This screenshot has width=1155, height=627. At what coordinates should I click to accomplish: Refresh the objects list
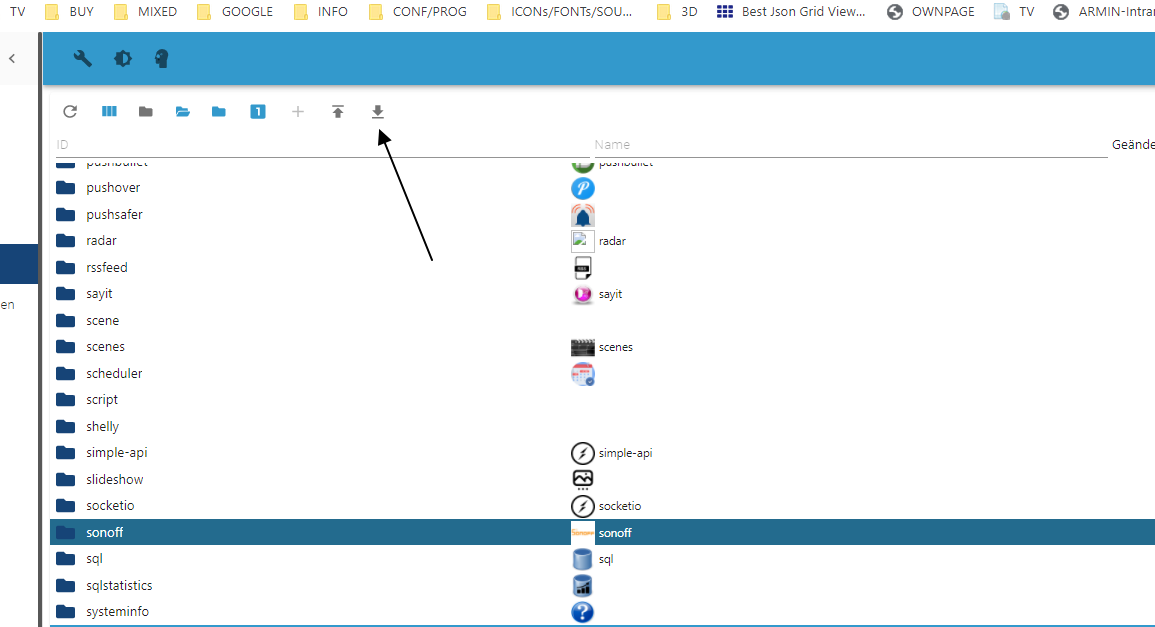tap(70, 112)
